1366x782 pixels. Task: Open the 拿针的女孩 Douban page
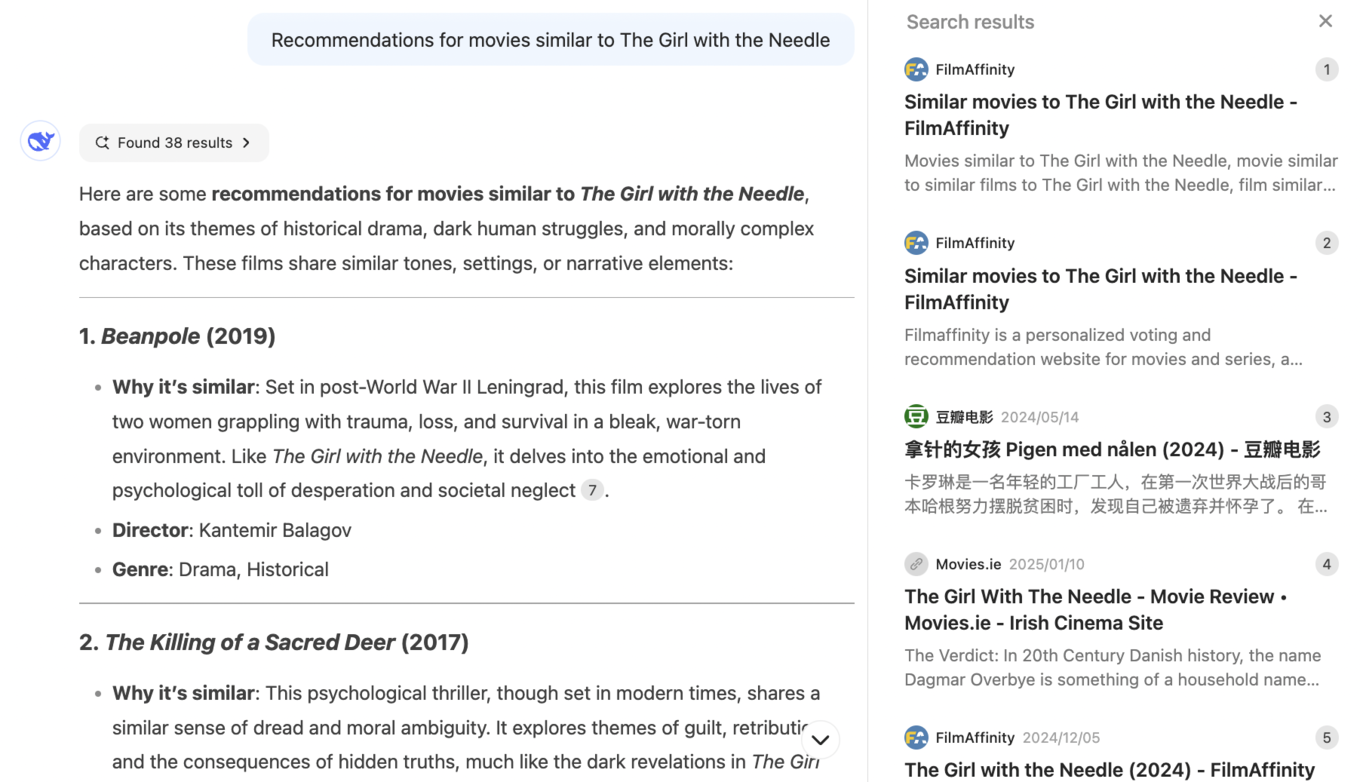click(1112, 450)
